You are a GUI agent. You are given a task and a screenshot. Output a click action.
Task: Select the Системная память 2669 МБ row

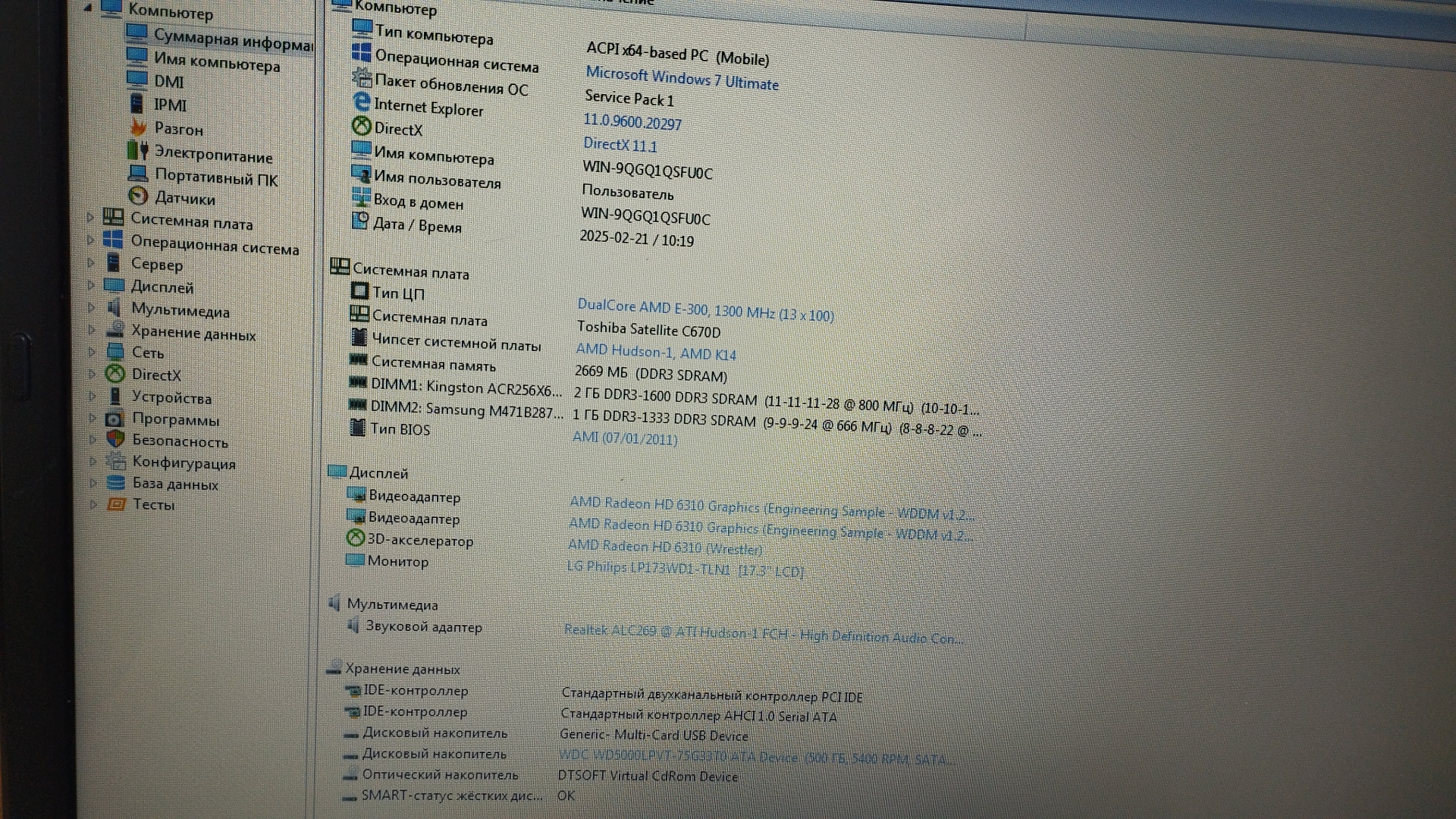tap(538, 368)
